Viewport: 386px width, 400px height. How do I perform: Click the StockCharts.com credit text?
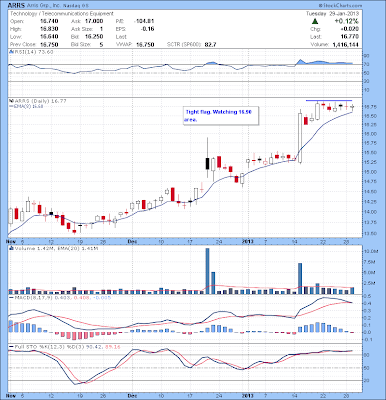(340, 5)
